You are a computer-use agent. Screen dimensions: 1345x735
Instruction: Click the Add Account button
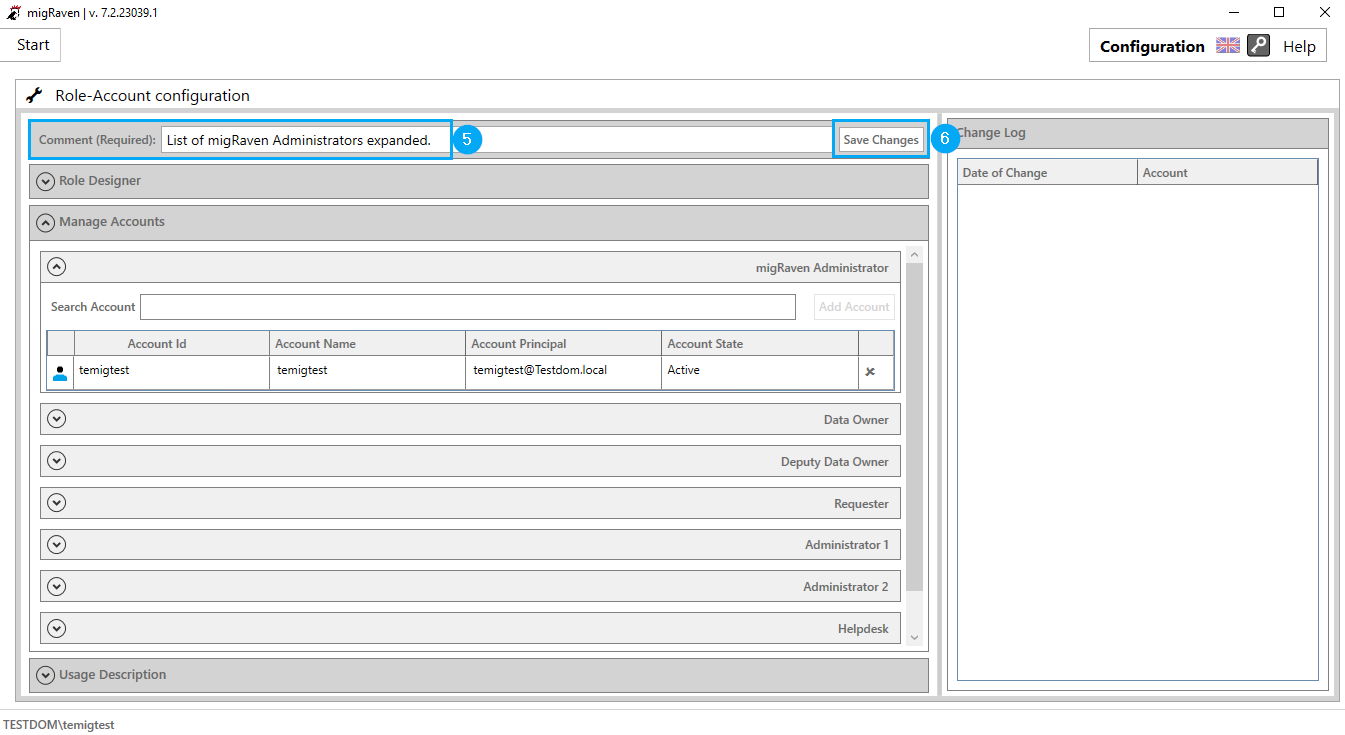coord(854,307)
